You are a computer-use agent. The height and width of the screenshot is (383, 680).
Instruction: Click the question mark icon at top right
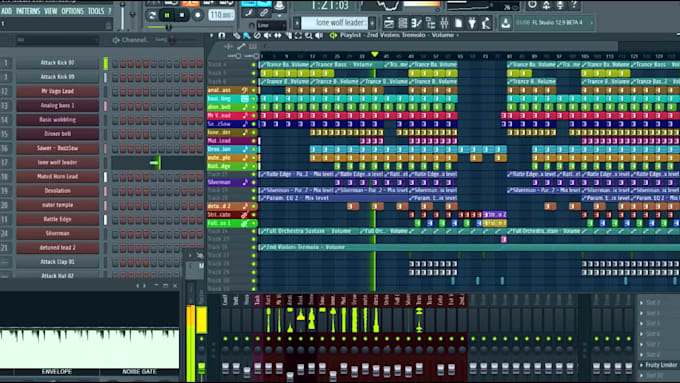[x=574, y=5]
